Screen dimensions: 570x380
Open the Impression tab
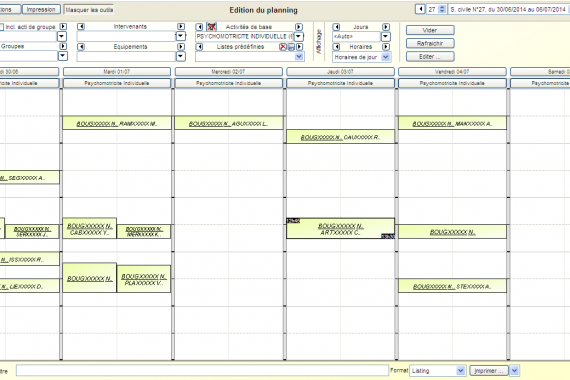(41, 9)
